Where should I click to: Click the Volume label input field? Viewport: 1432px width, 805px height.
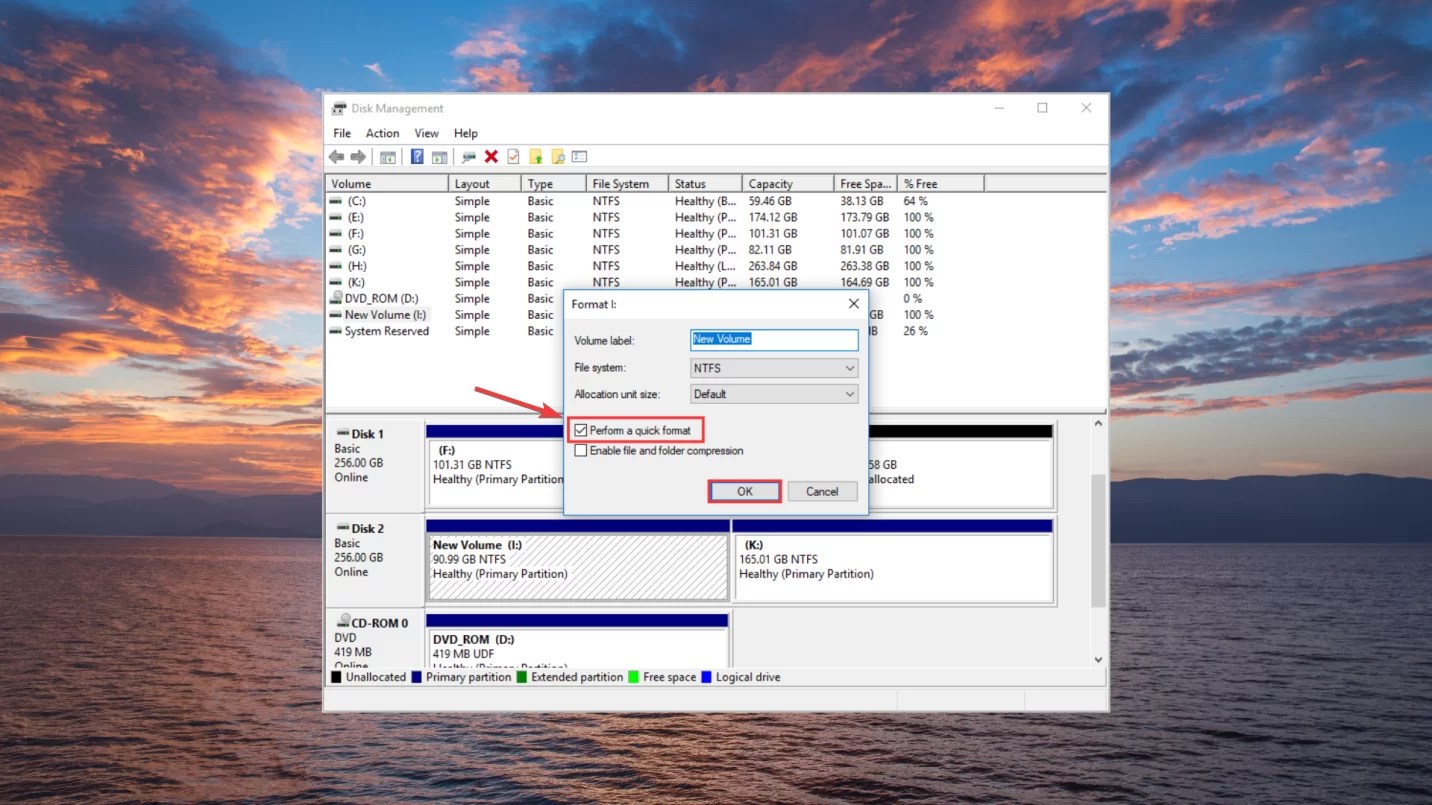click(773, 340)
